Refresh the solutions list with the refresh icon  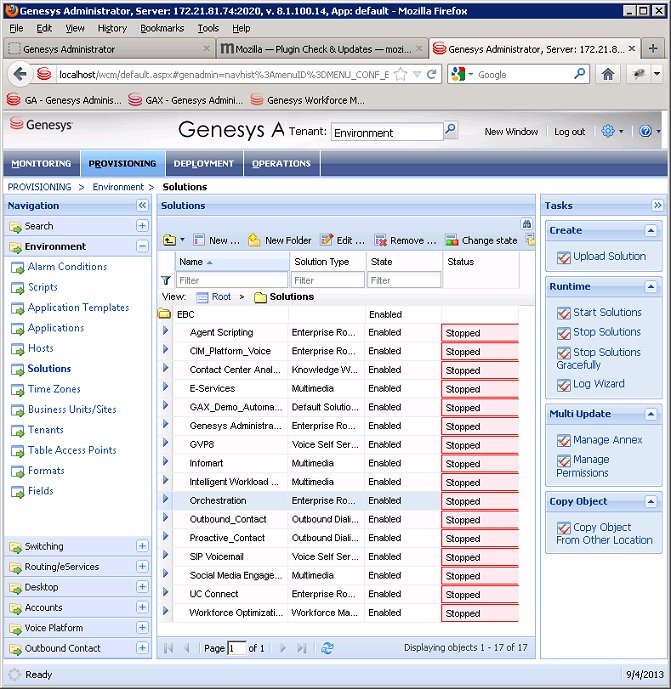click(x=327, y=647)
